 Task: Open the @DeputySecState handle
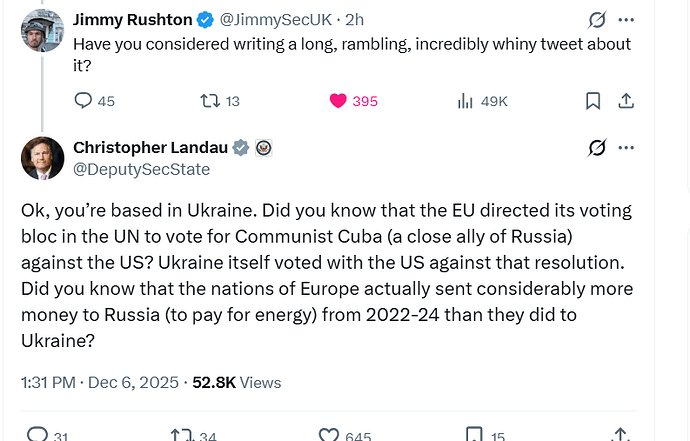[x=142, y=169]
